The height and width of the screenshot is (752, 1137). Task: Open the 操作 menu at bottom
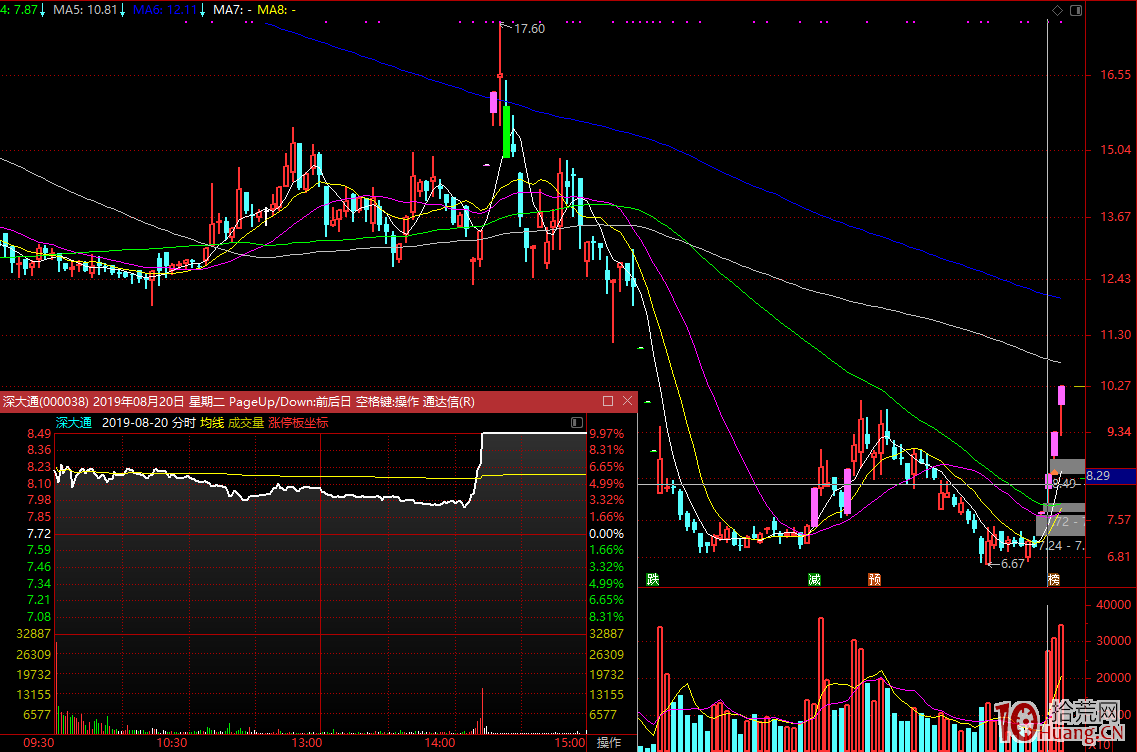coord(609,742)
